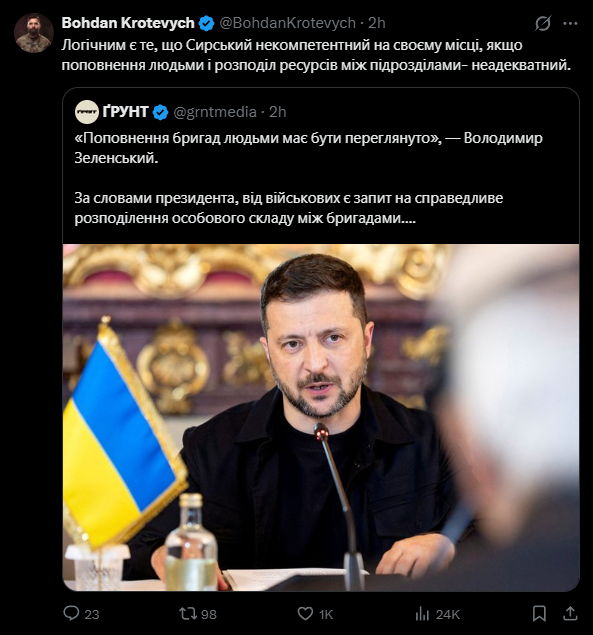Image resolution: width=593 pixels, height=635 pixels.
Task: Open the three-dot more options menu
Action: 570,23
